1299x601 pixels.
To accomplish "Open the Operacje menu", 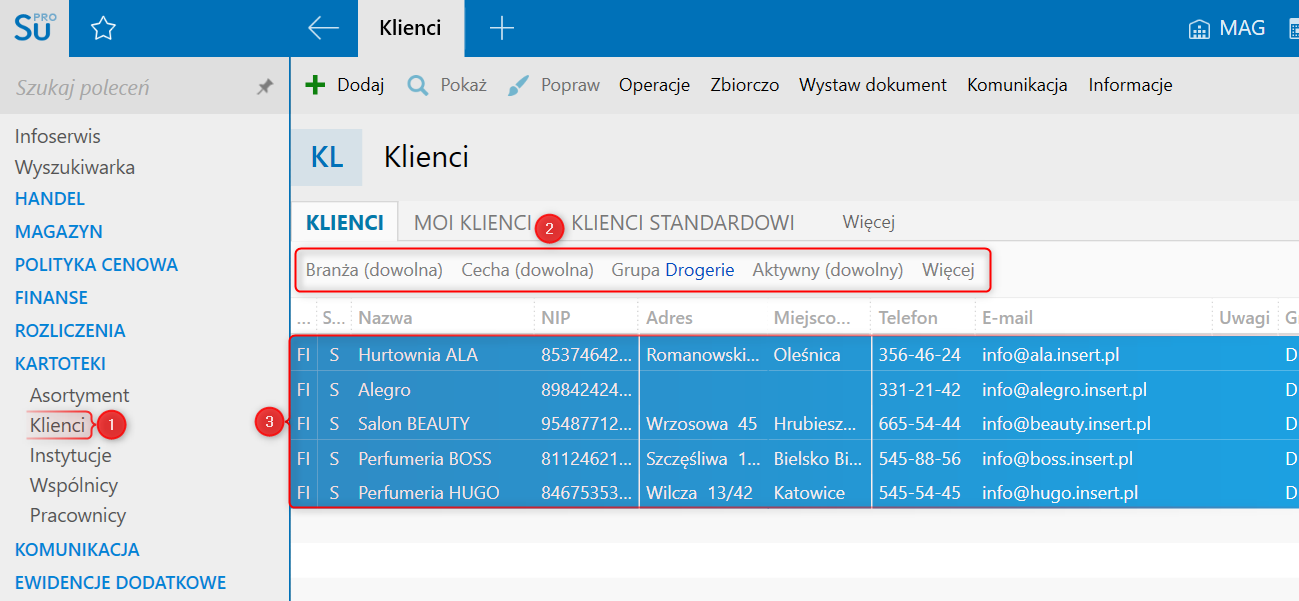I will point(654,85).
